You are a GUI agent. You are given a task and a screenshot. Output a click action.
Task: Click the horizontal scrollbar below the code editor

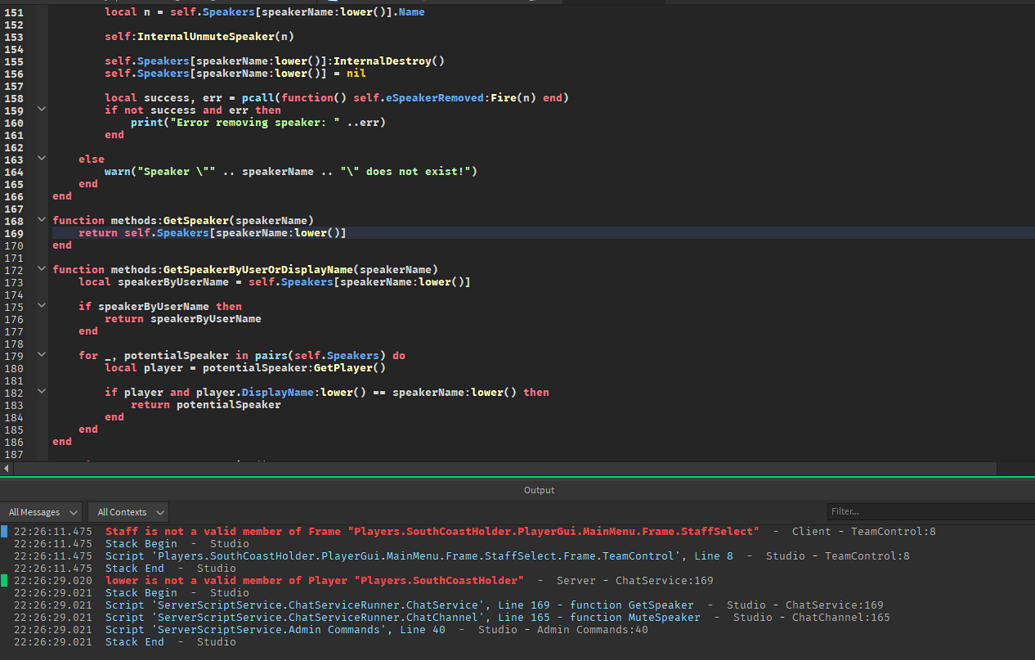pyautogui.click(x=500, y=469)
